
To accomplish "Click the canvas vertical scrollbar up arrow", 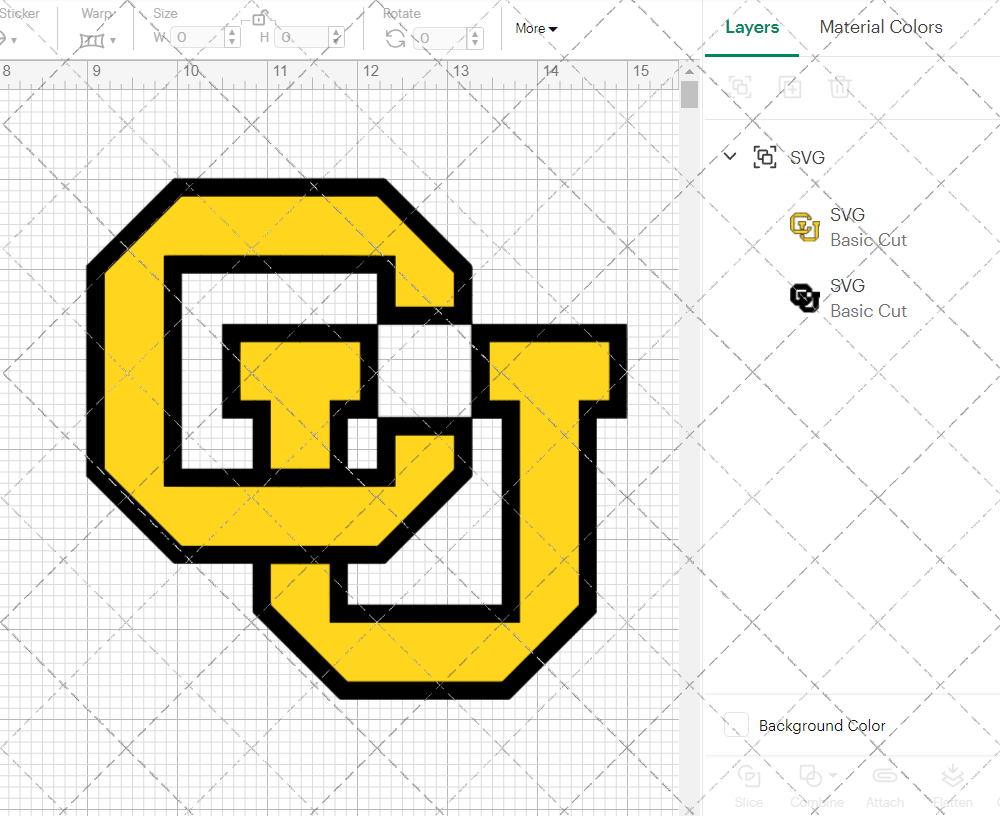I will (x=689, y=70).
